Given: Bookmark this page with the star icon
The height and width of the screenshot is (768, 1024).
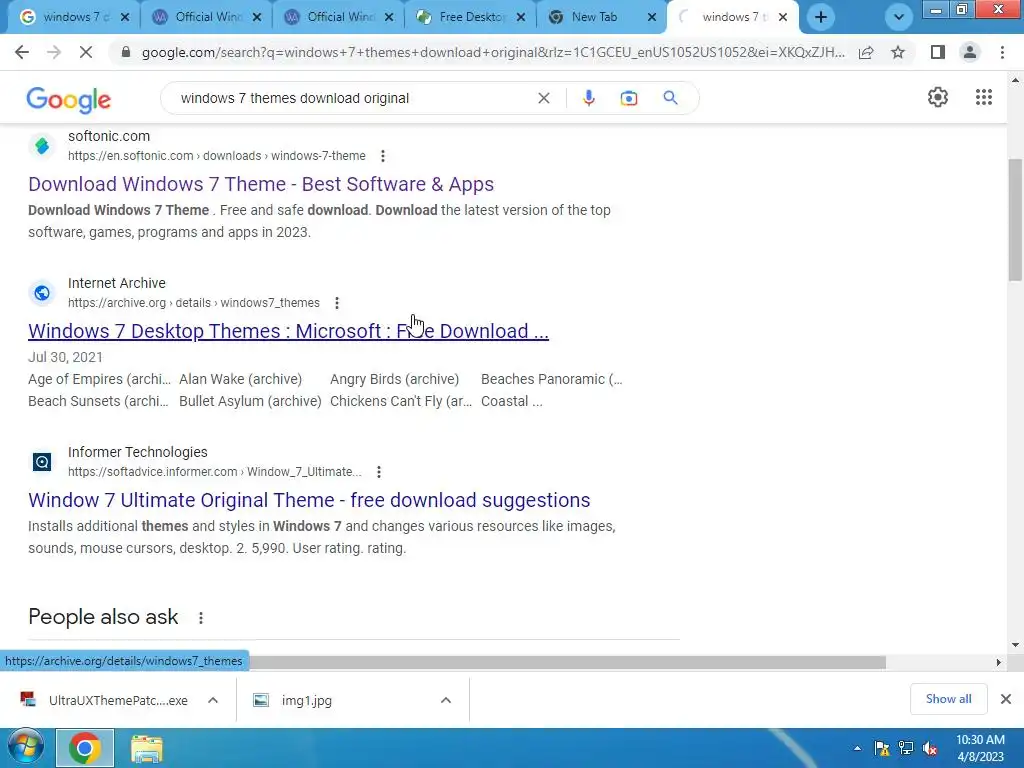Looking at the screenshot, I should (898, 52).
